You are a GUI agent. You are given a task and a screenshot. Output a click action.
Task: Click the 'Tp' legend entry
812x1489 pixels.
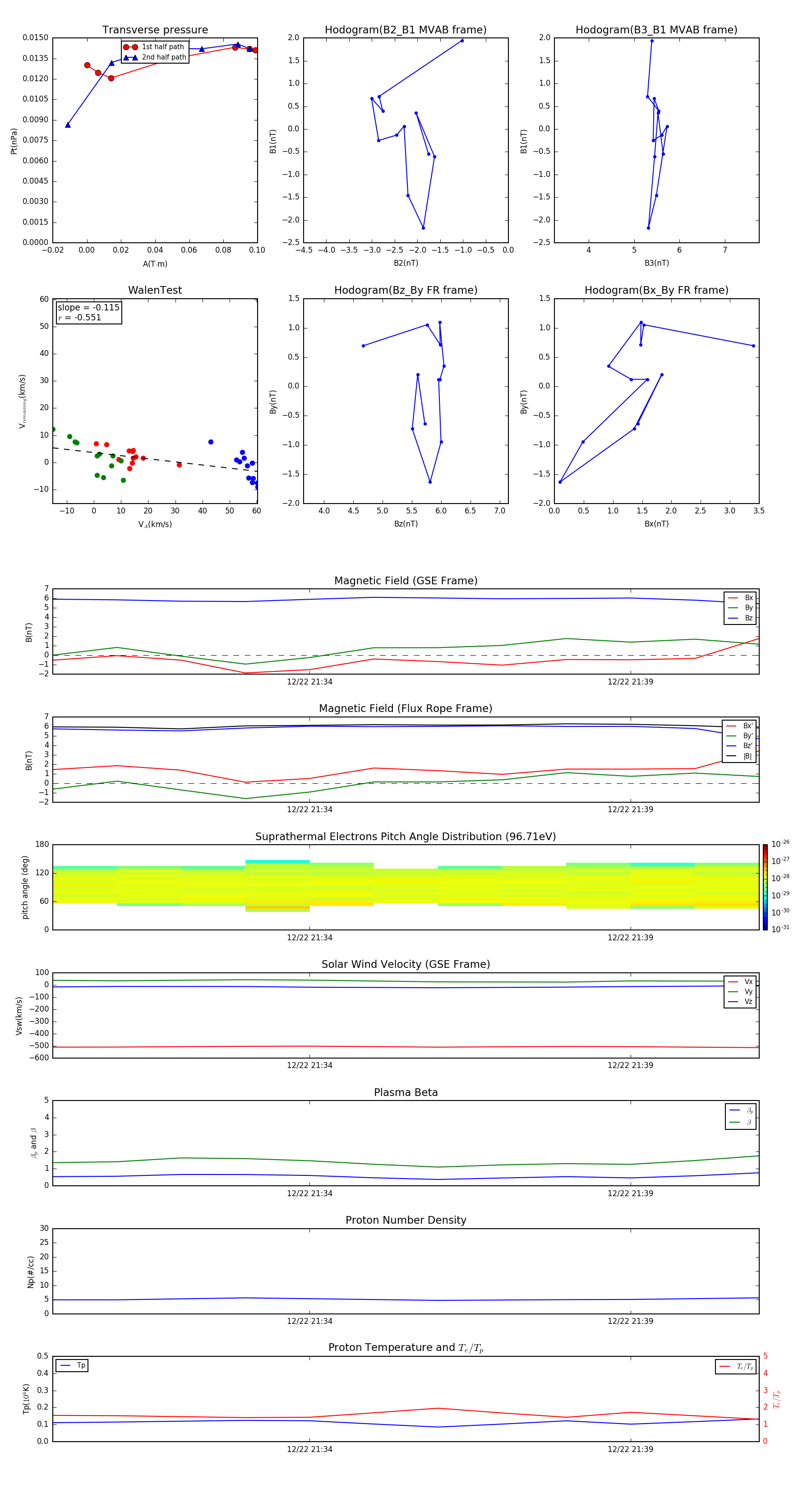(72, 1365)
